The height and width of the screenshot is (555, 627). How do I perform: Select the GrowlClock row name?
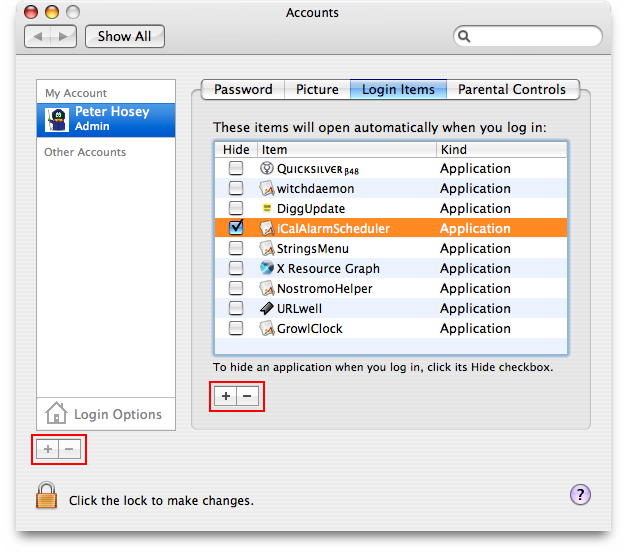pyautogui.click(x=310, y=328)
